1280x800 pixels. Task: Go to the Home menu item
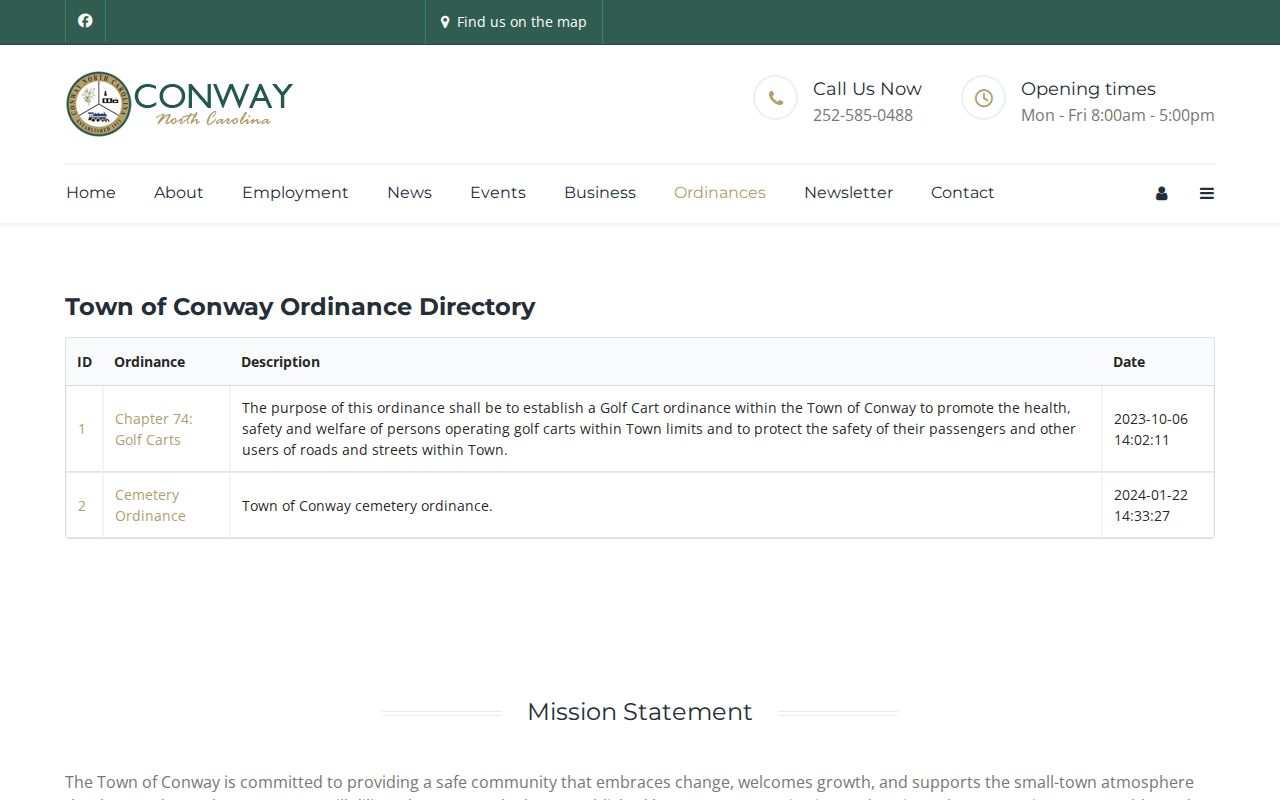[91, 193]
